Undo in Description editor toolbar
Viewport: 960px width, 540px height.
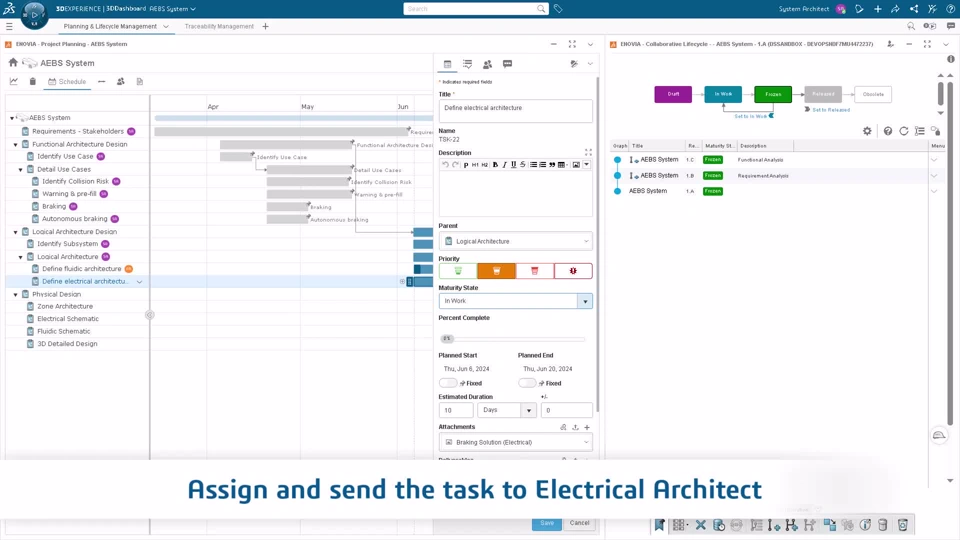(x=446, y=165)
